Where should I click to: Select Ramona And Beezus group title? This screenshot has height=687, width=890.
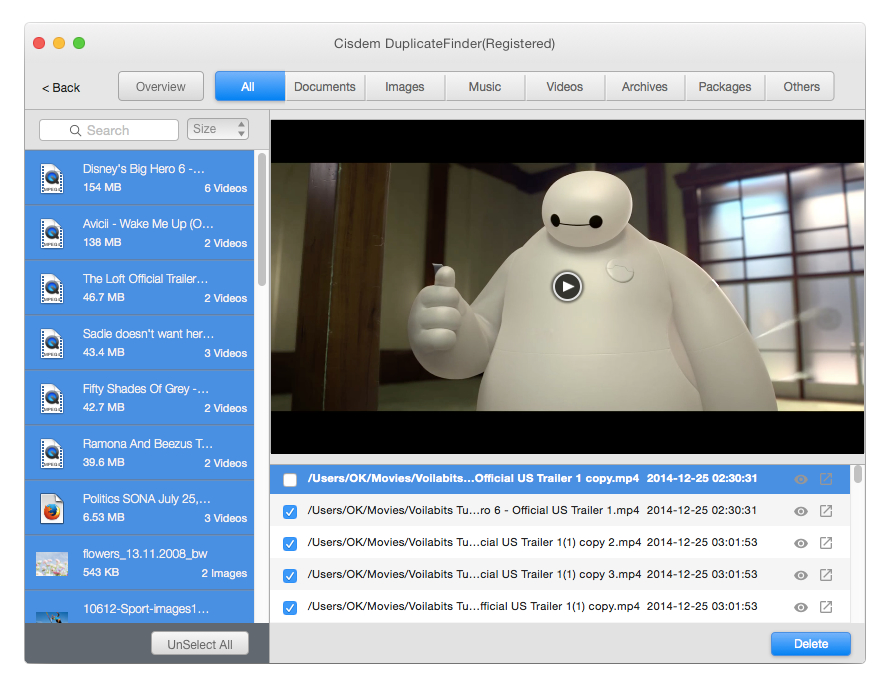[x=148, y=444]
